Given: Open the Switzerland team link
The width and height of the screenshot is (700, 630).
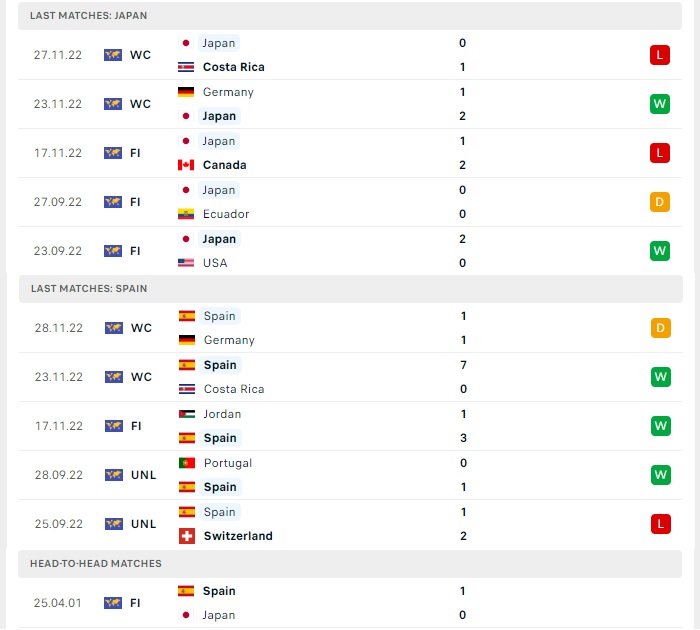Looking at the screenshot, I should [238, 536].
